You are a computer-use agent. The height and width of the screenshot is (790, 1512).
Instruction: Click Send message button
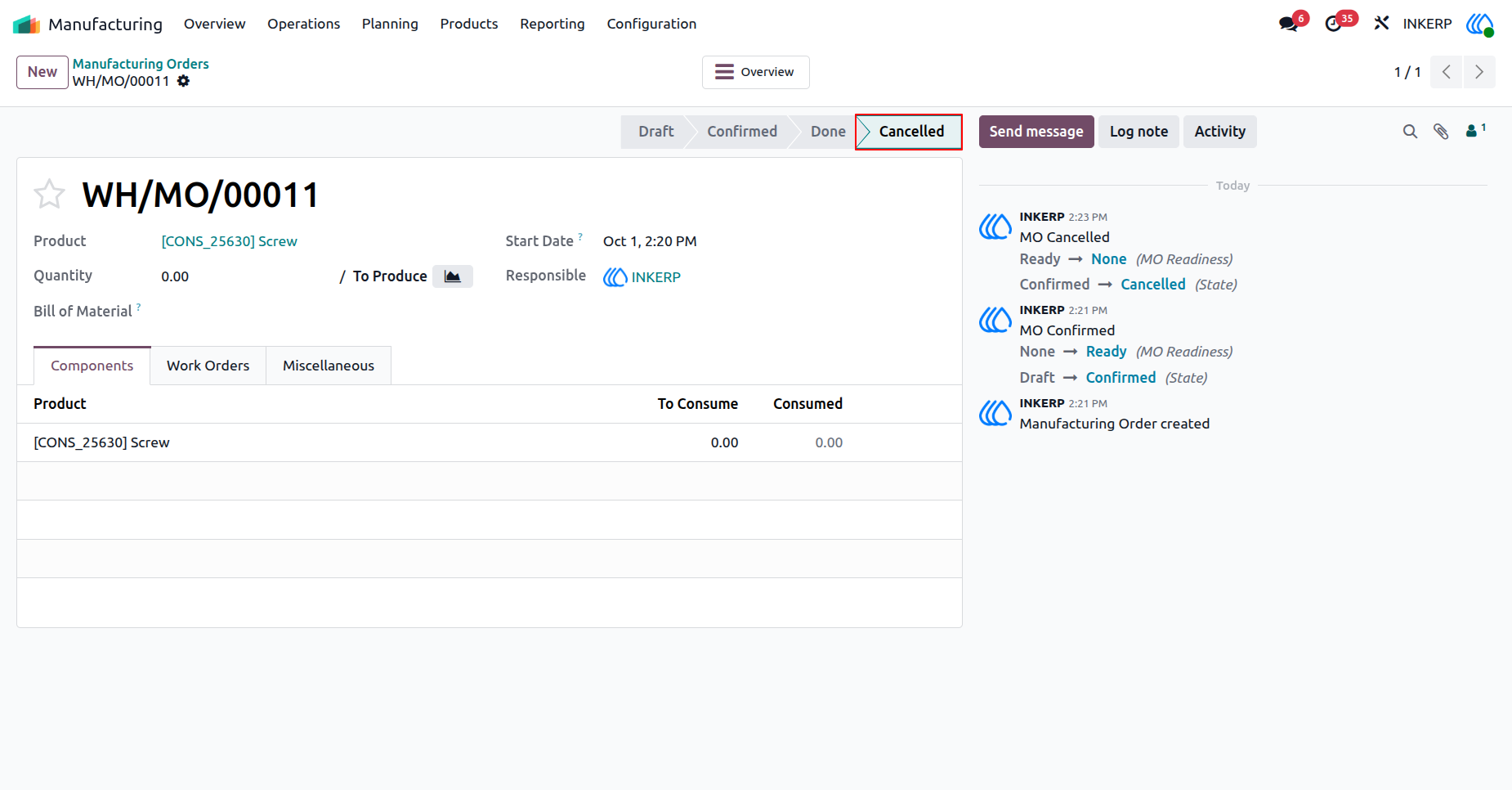1036,132
